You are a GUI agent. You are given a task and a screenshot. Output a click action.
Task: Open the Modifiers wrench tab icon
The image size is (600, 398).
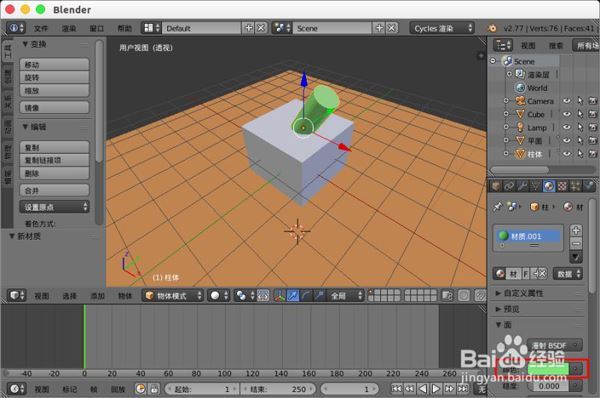[x=522, y=186]
